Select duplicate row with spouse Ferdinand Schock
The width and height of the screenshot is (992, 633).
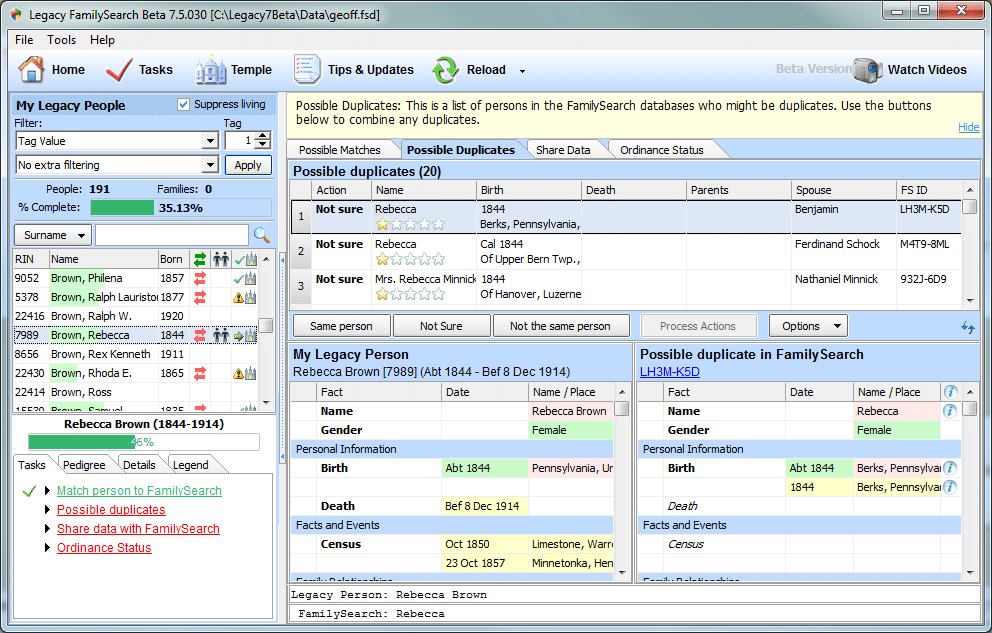pyautogui.click(x=626, y=252)
